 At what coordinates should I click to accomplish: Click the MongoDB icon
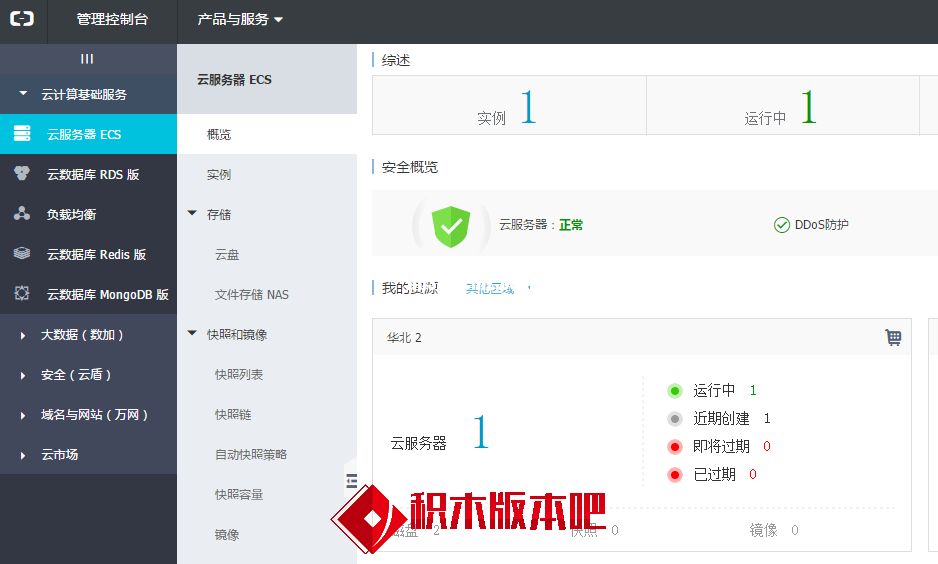pos(22,293)
